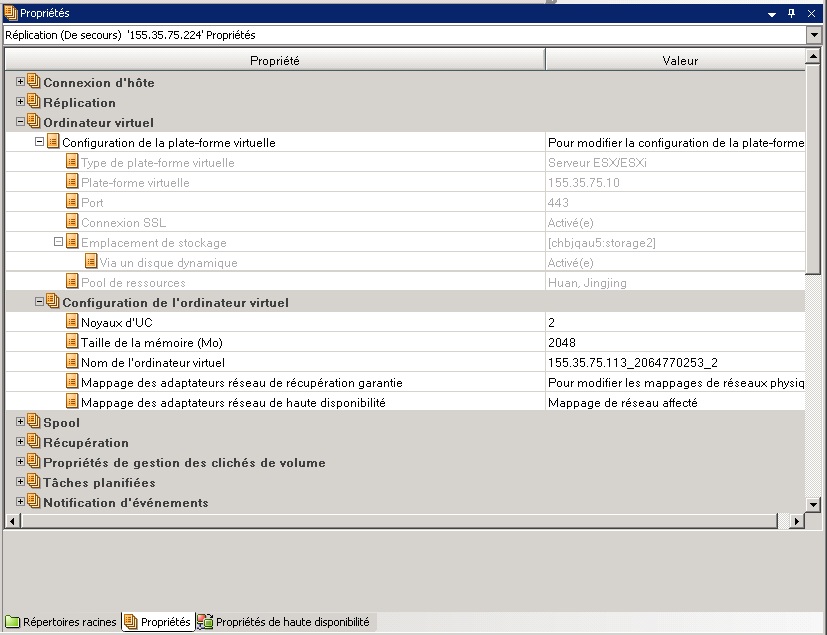The width and height of the screenshot is (827, 635).
Task: Click the Emplacement de stockage property icon
Action: pyautogui.click(x=73, y=242)
